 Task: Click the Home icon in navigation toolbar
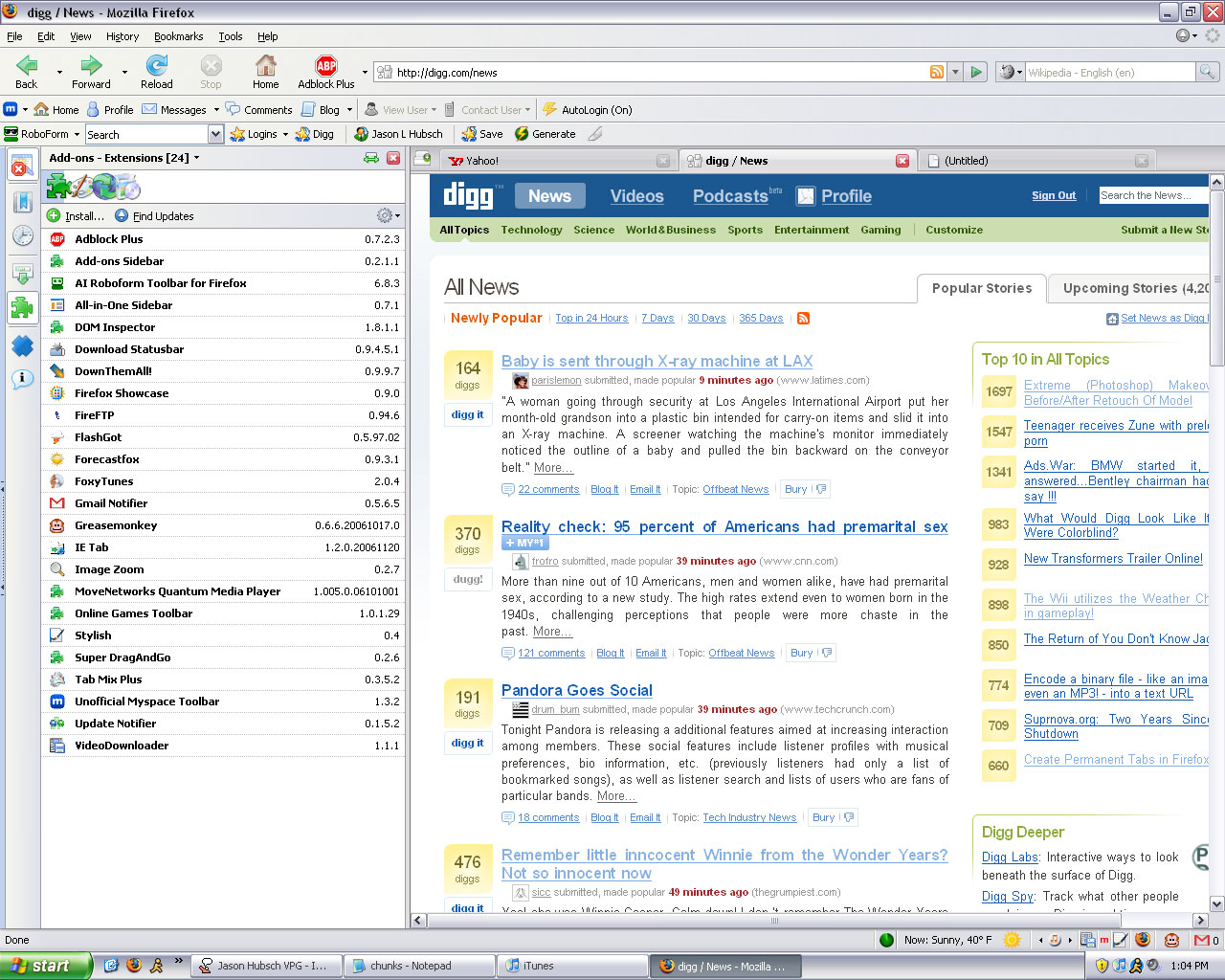pos(265,71)
